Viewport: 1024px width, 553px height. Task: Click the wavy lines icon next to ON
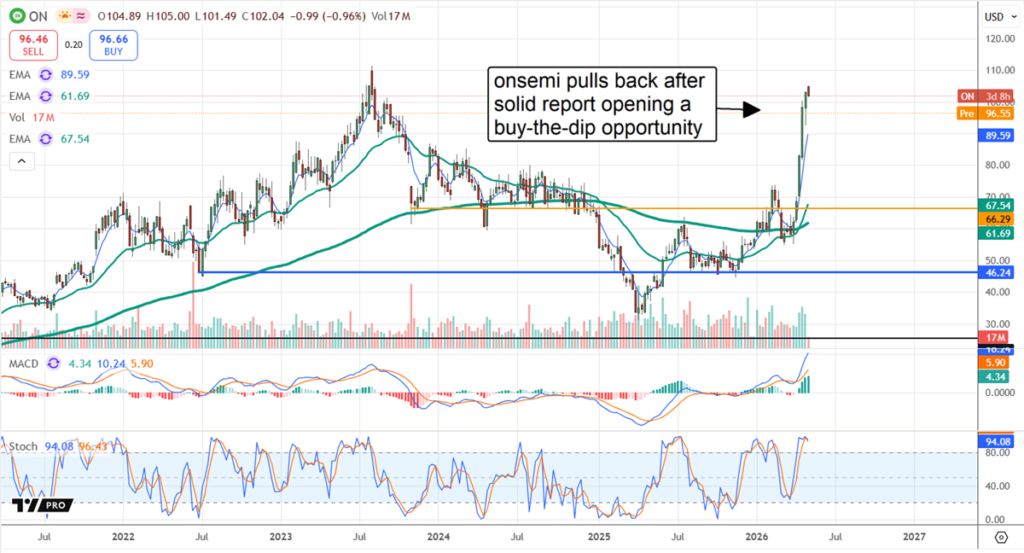click(81, 16)
